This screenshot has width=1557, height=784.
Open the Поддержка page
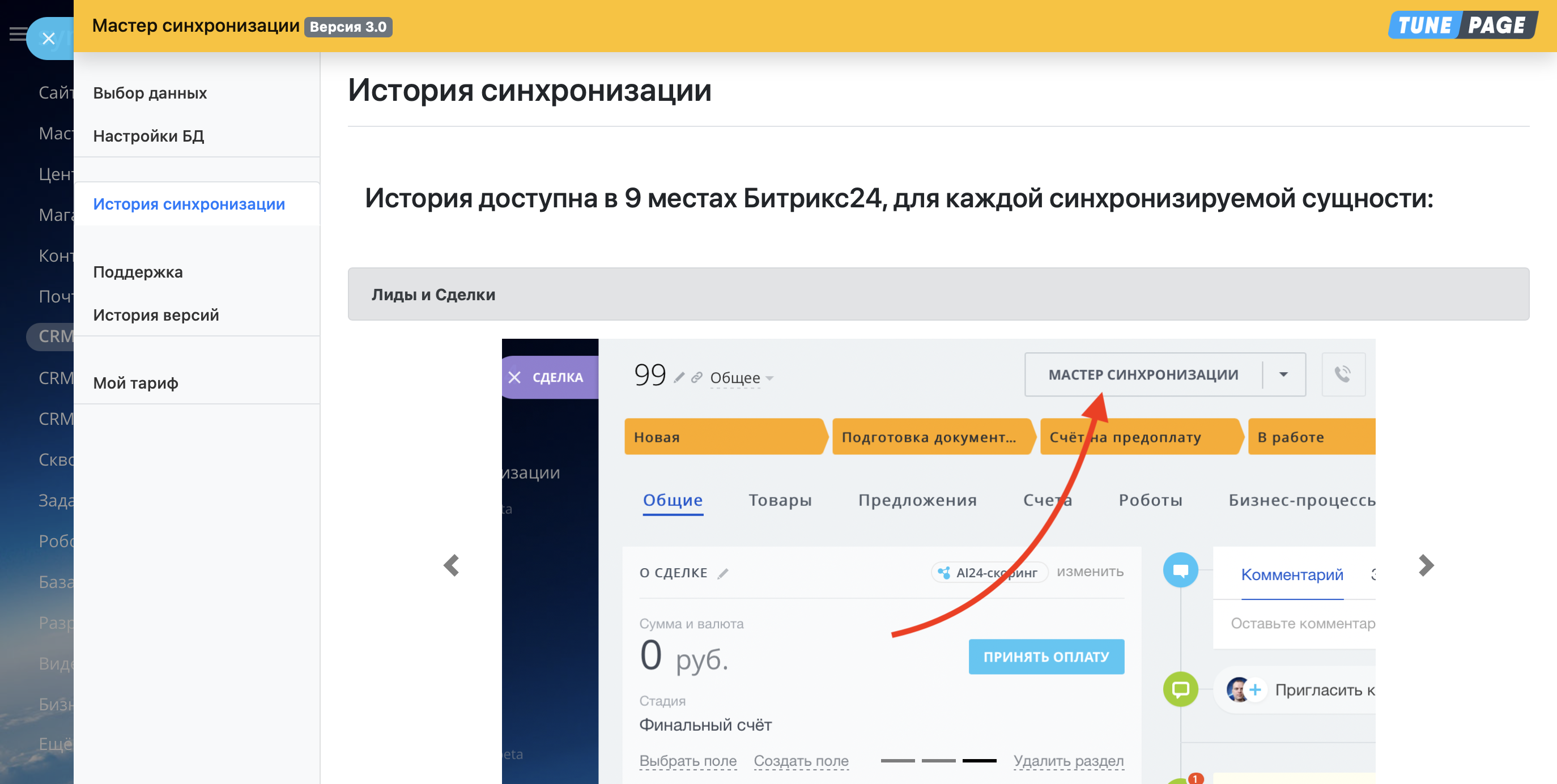coord(138,272)
